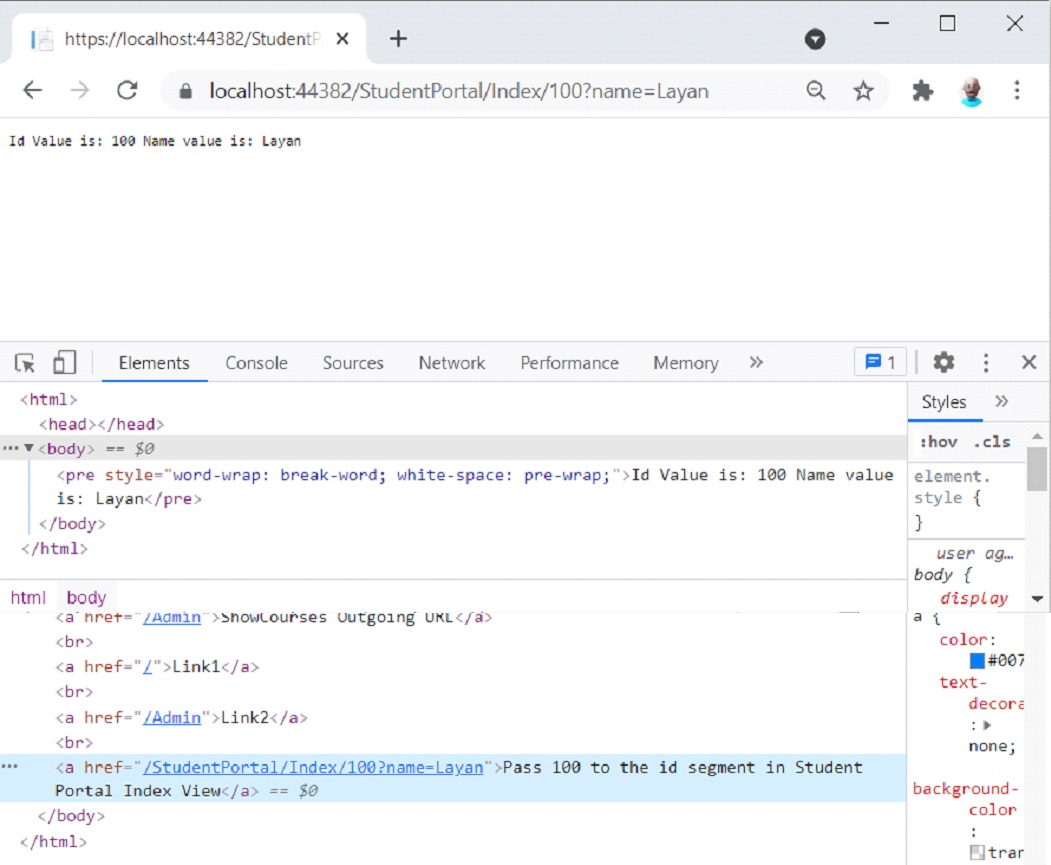Select the html opening tag node
The width and height of the screenshot is (1051, 865).
pos(49,400)
